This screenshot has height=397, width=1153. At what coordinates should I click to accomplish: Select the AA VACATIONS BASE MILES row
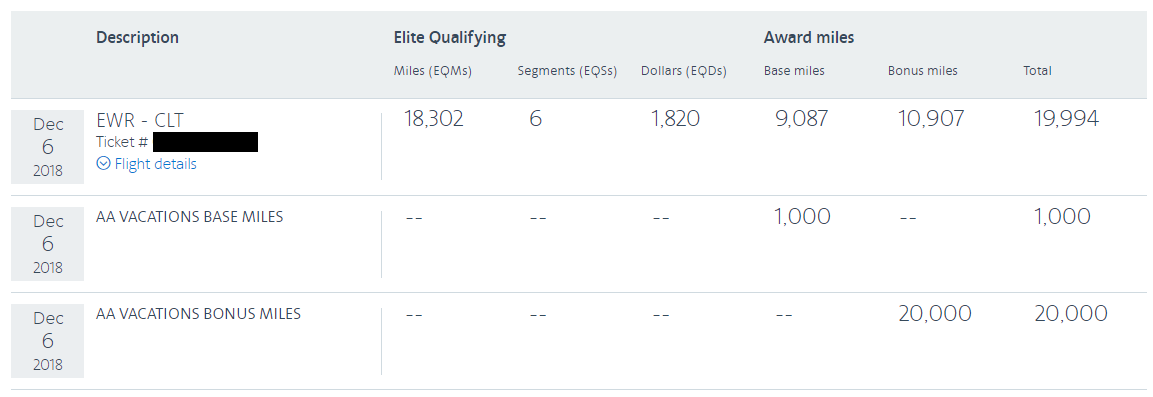tap(579, 244)
